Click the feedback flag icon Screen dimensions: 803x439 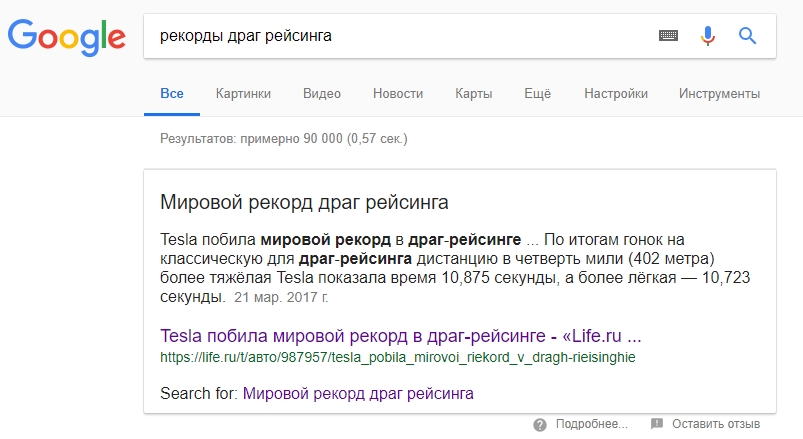(657, 424)
